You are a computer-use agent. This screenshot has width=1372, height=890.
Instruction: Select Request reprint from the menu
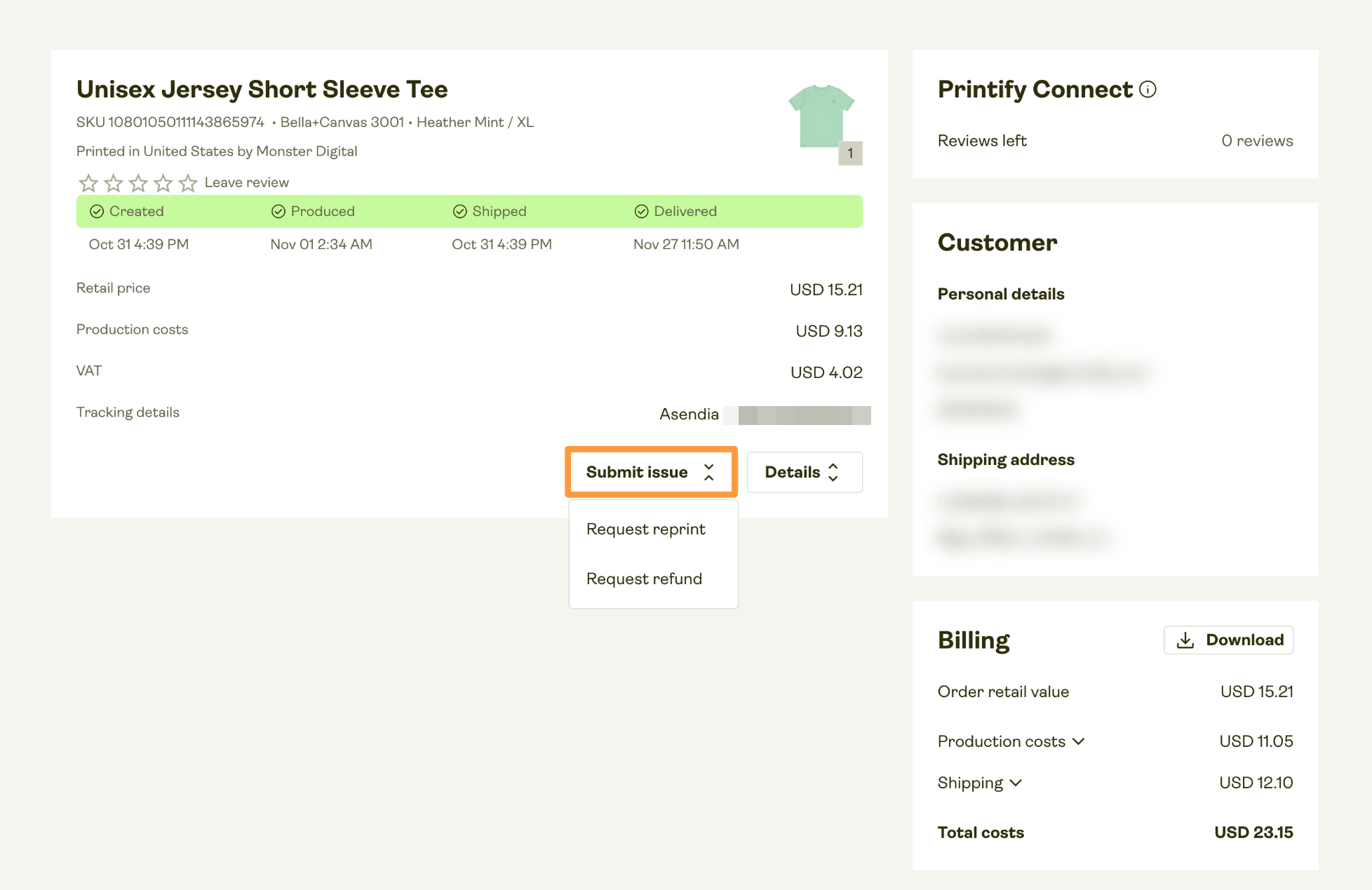pyautogui.click(x=645, y=529)
